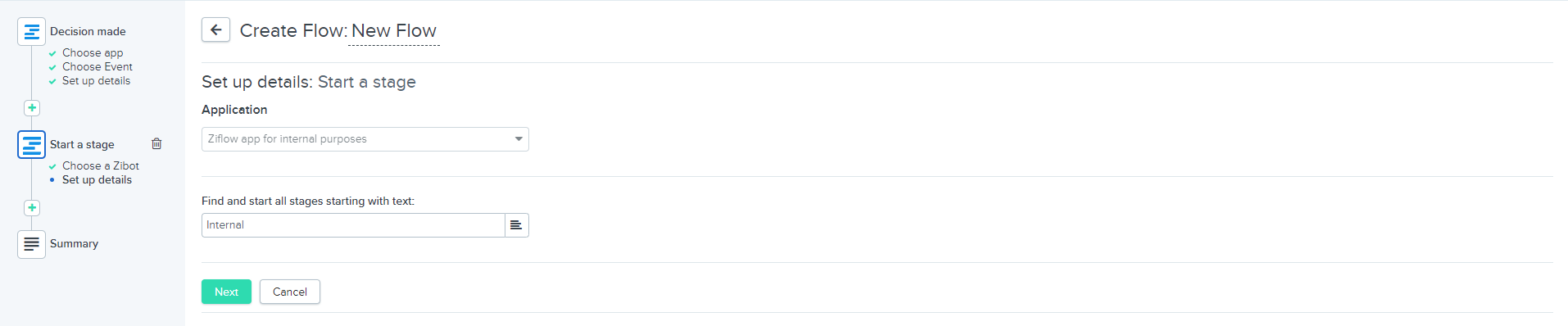Select the Decision made step icon
Screen dimensions: 1568x326
point(31,31)
